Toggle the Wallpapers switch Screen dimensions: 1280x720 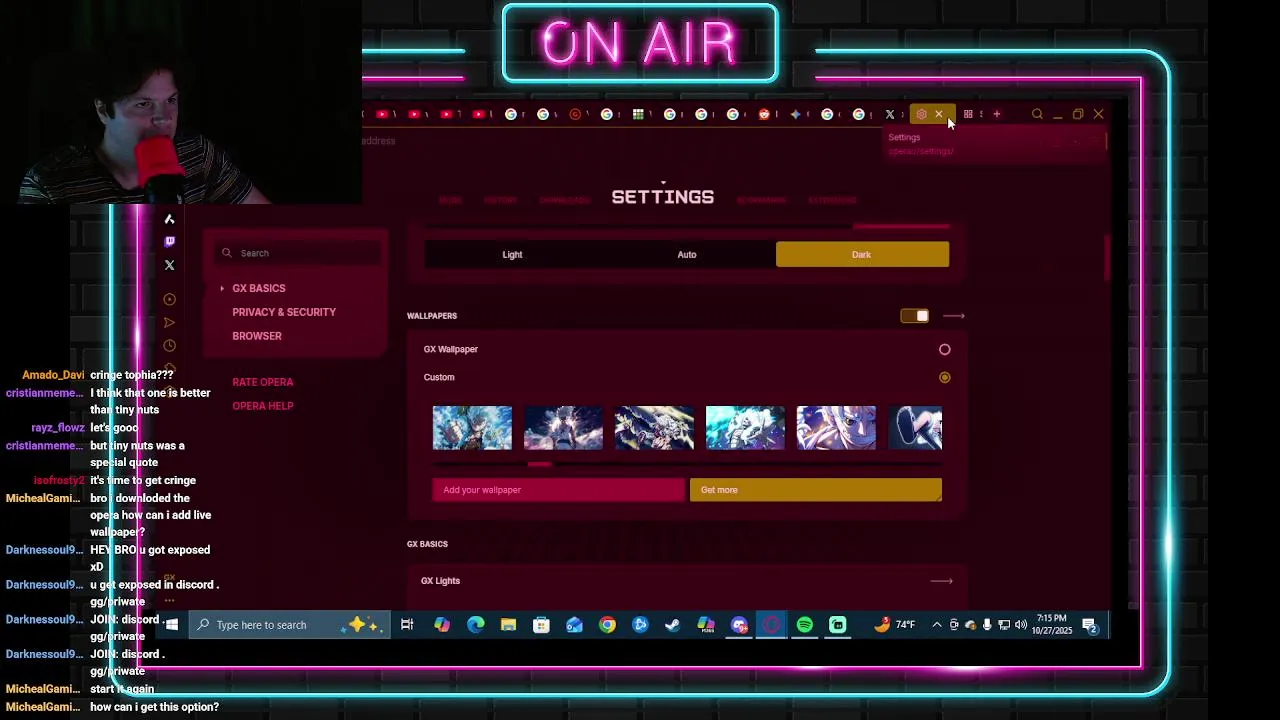915,316
